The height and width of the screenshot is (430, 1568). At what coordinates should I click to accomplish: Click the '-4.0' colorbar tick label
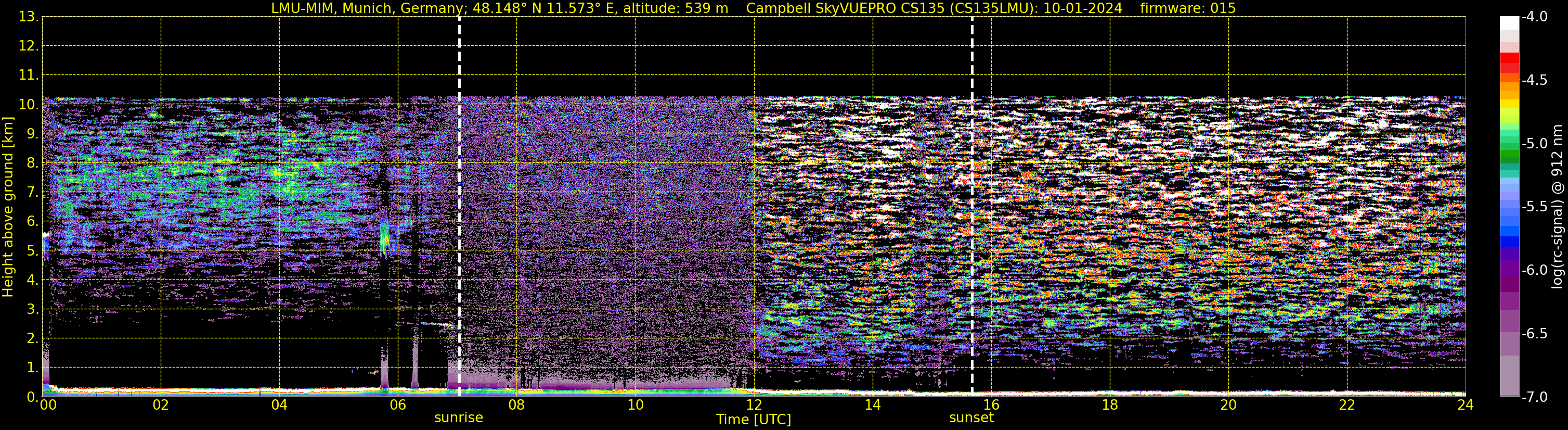click(x=1535, y=17)
